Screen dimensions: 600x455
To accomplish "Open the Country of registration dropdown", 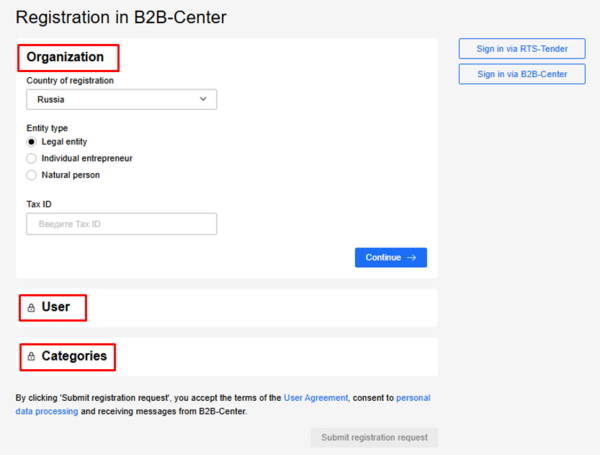I will (121, 99).
